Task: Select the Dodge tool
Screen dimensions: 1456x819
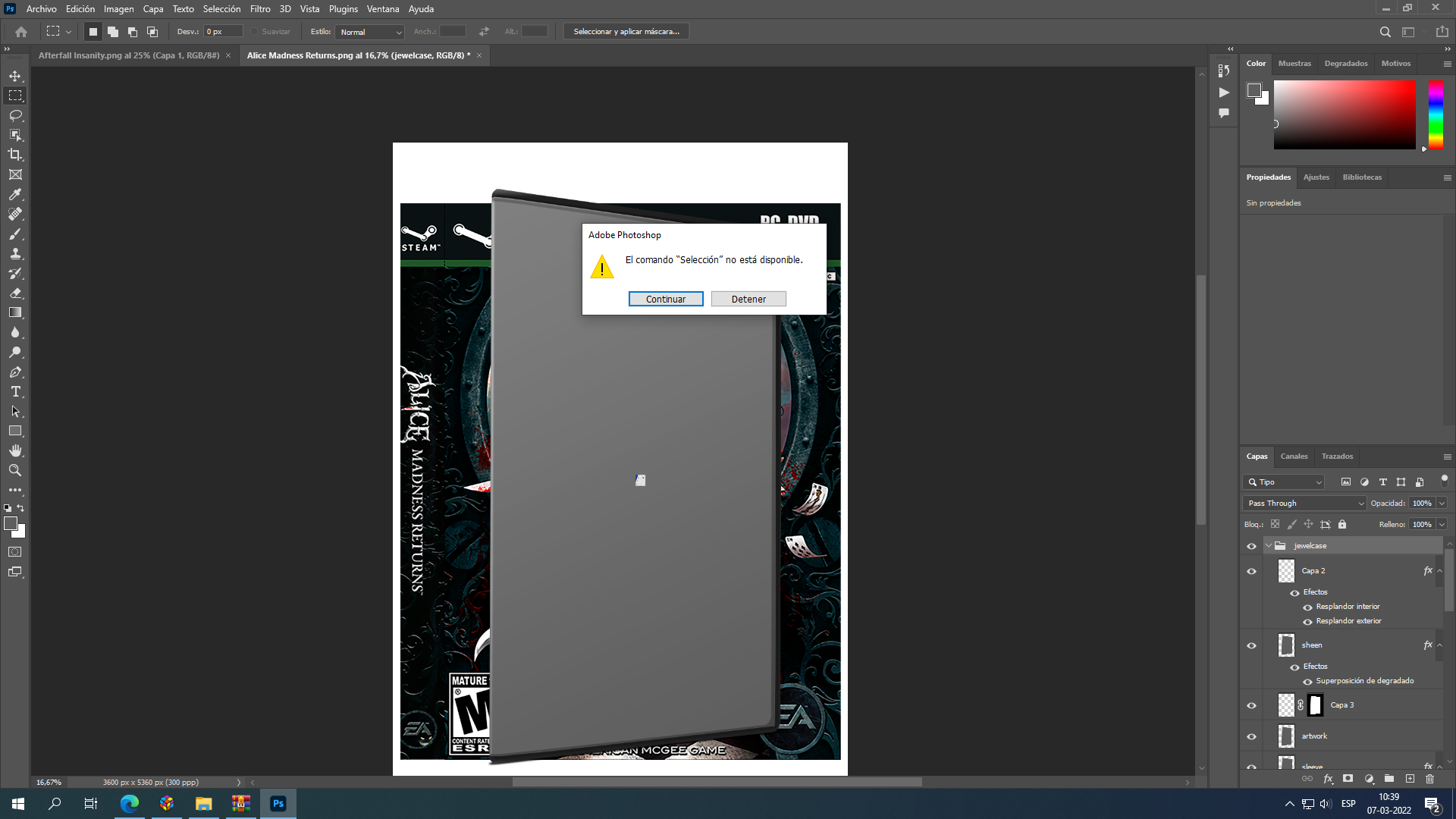Action: click(15, 352)
